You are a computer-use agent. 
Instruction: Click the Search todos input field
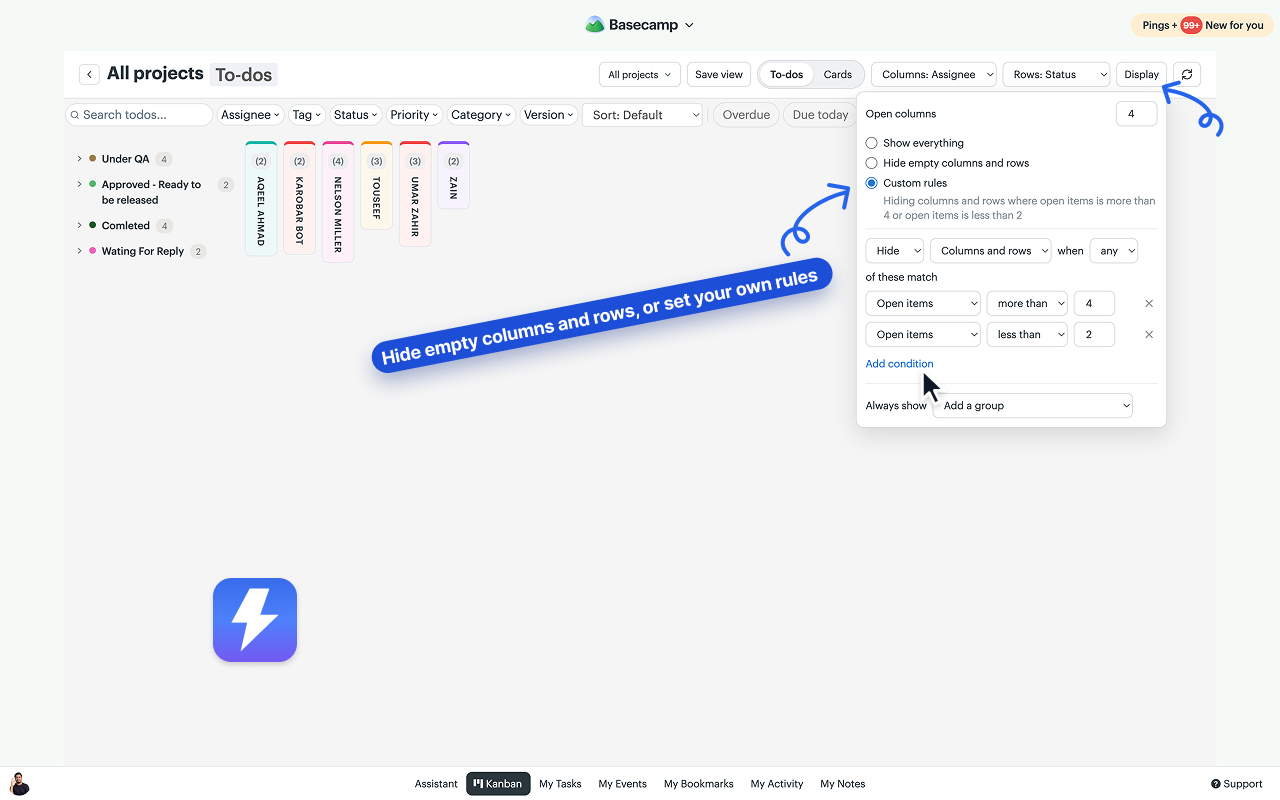[139, 115]
